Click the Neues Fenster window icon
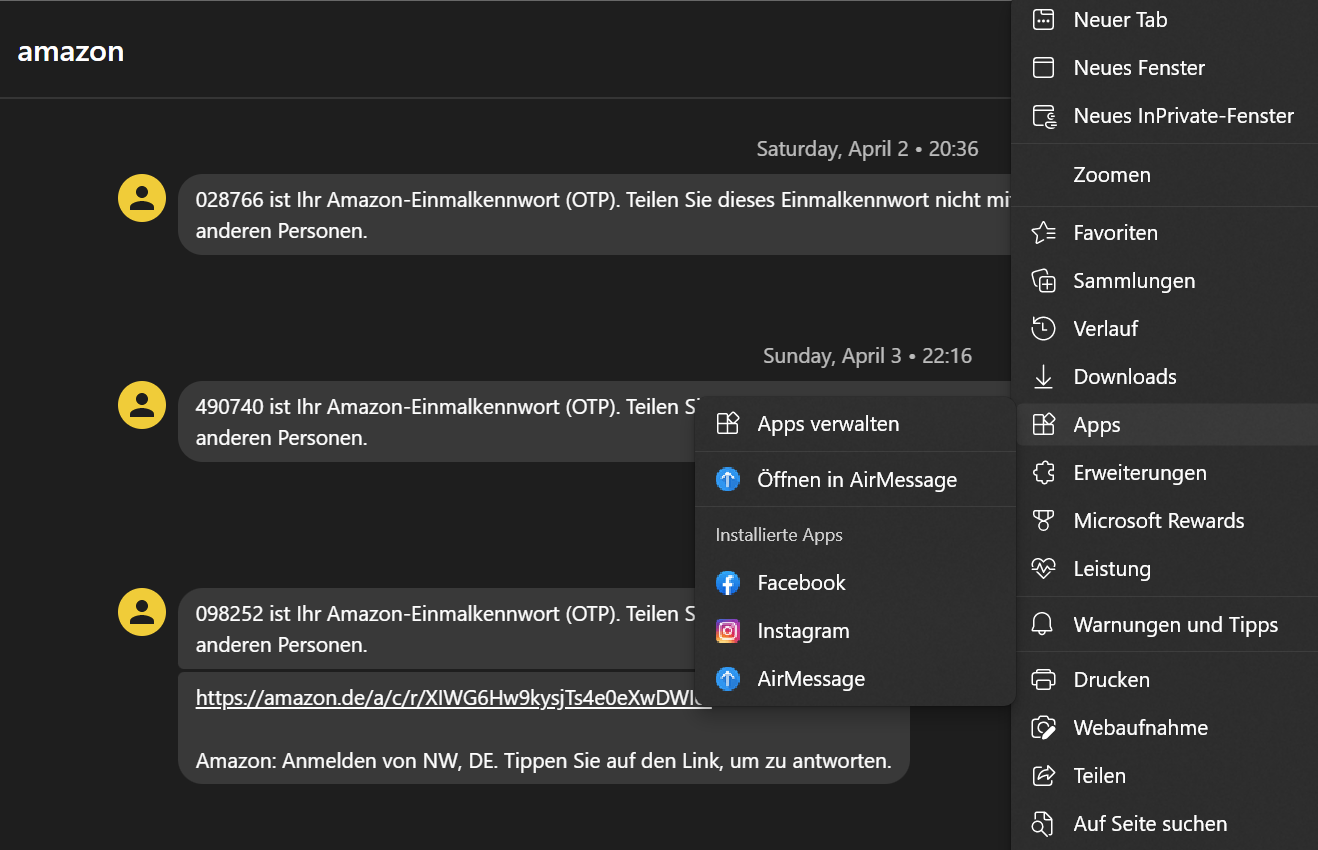 tap(1043, 67)
